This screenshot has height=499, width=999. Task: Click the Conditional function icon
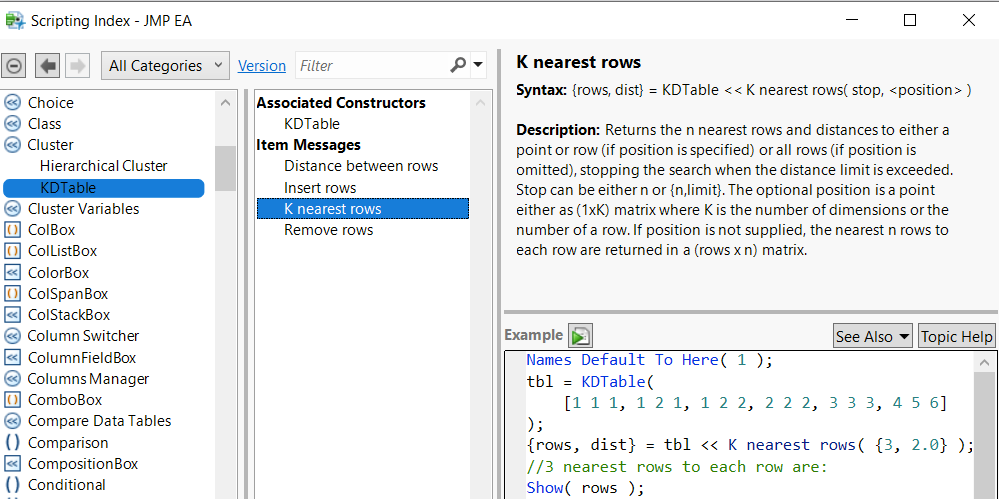coord(12,485)
